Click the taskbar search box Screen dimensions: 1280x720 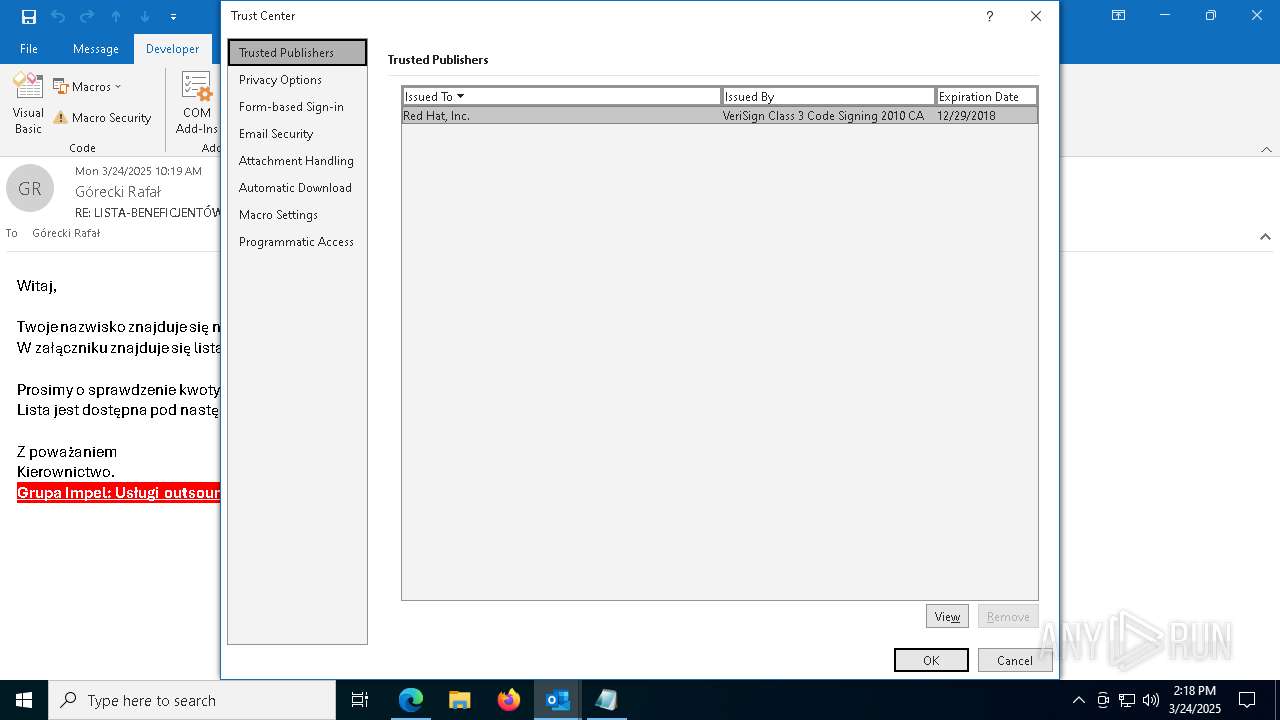pos(192,700)
